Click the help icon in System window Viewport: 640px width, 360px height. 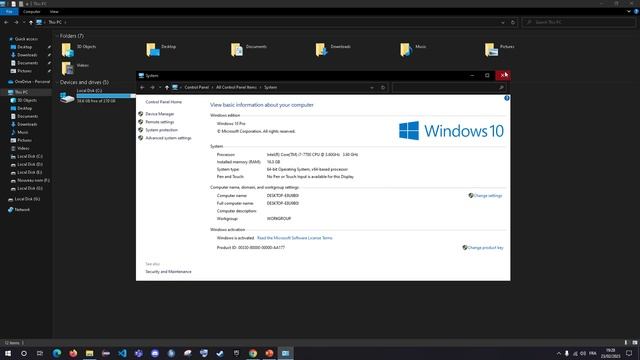pyautogui.click(x=507, y=98)
